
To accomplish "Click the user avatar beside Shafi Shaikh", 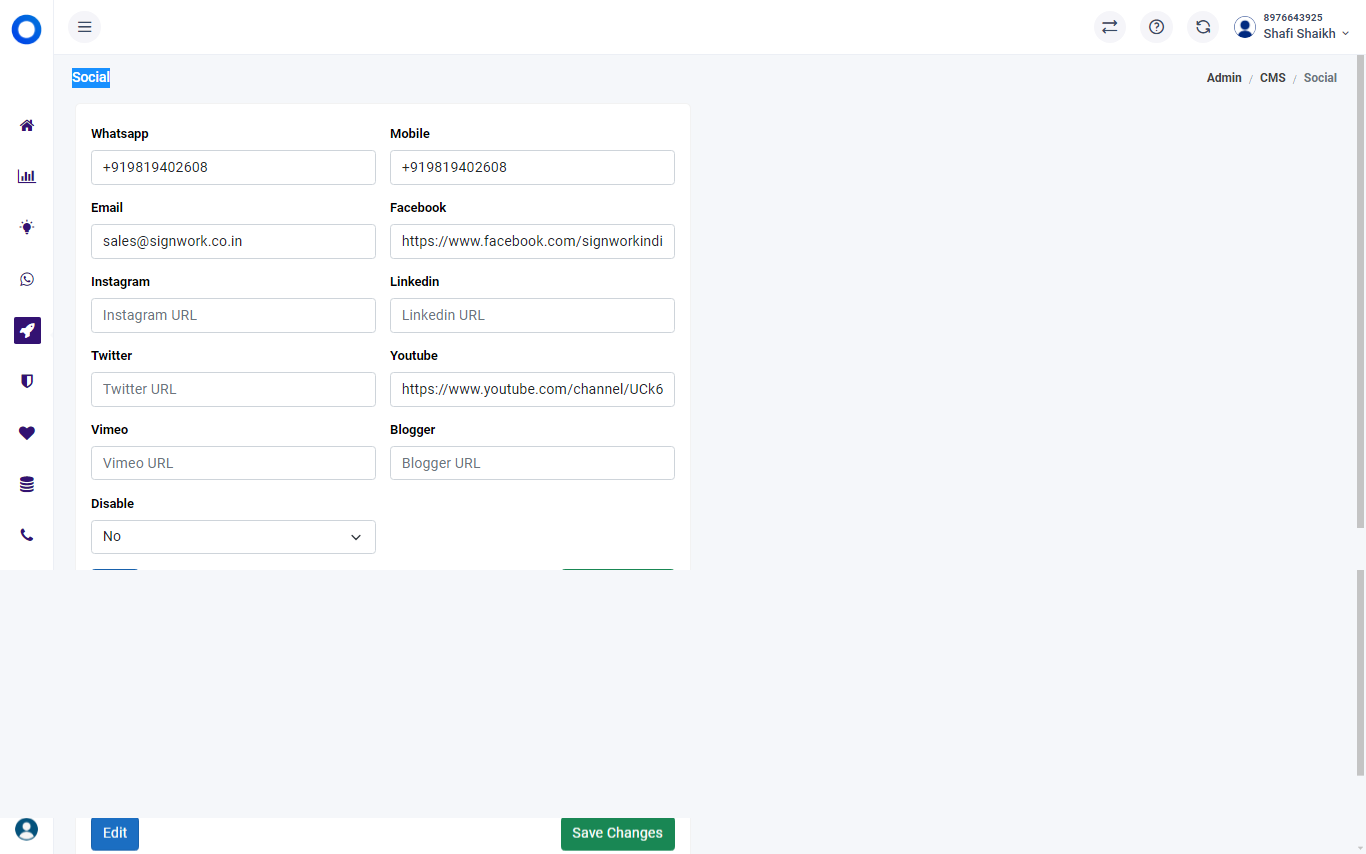I will pyautogui.click(x=1245, y=27).
